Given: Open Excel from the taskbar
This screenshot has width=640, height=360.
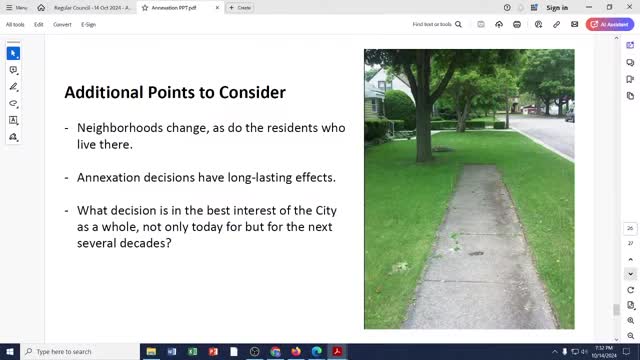Looking at the screenshot, I should [x=193, y=351].
